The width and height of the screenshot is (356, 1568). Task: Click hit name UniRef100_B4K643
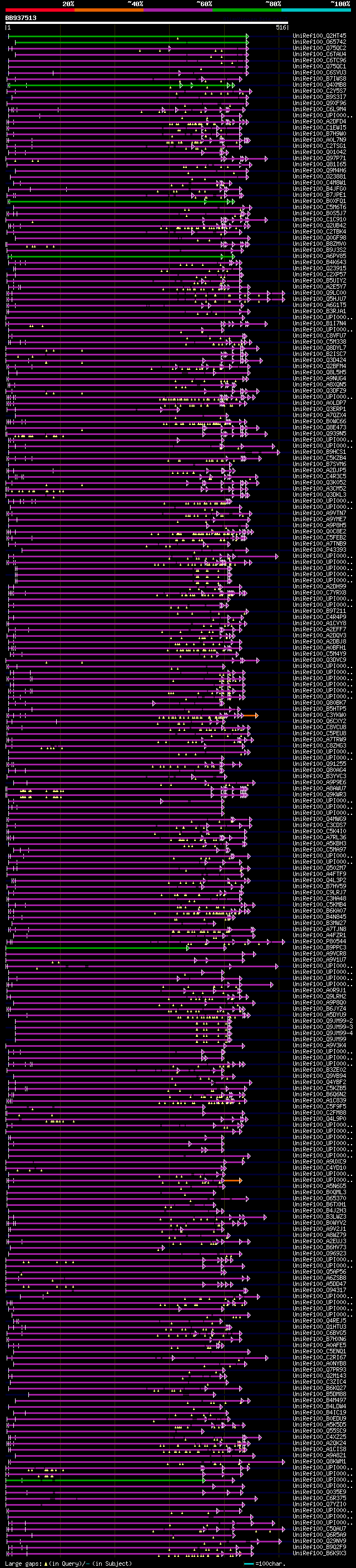[319, 263]
